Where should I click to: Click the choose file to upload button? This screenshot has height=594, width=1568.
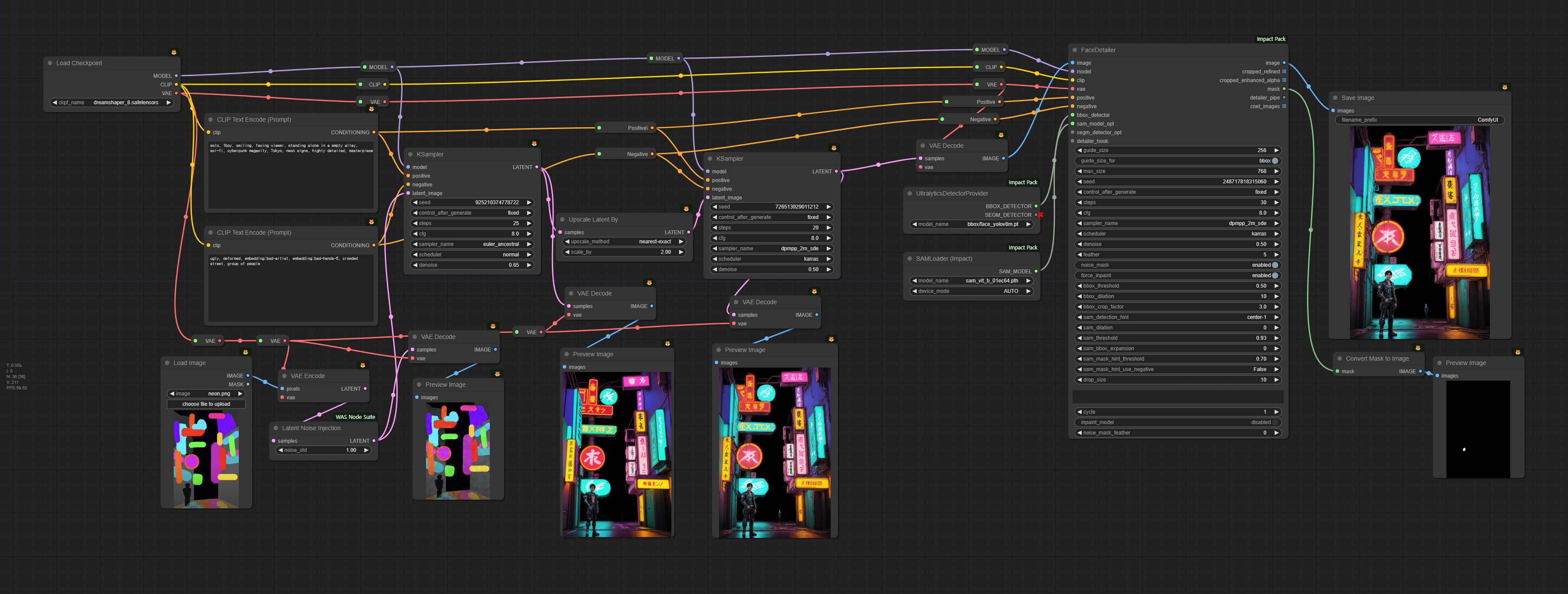pos(206,404)
